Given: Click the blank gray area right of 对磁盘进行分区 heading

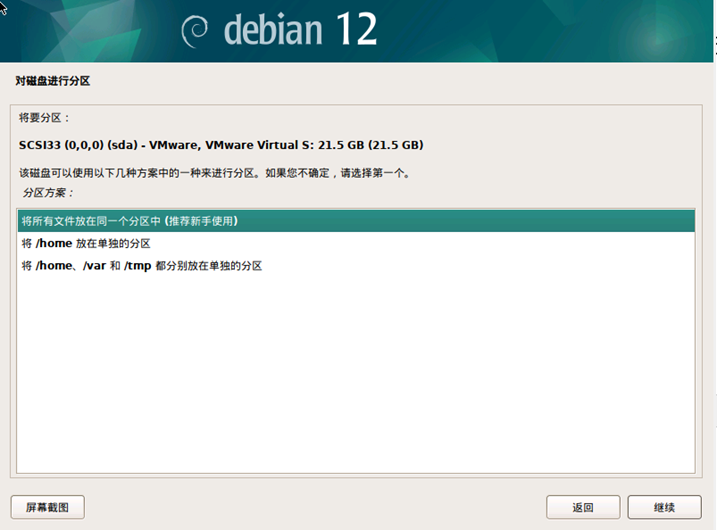Looking at the screenshot, I should pyautogui.click(x=400, y=80).
